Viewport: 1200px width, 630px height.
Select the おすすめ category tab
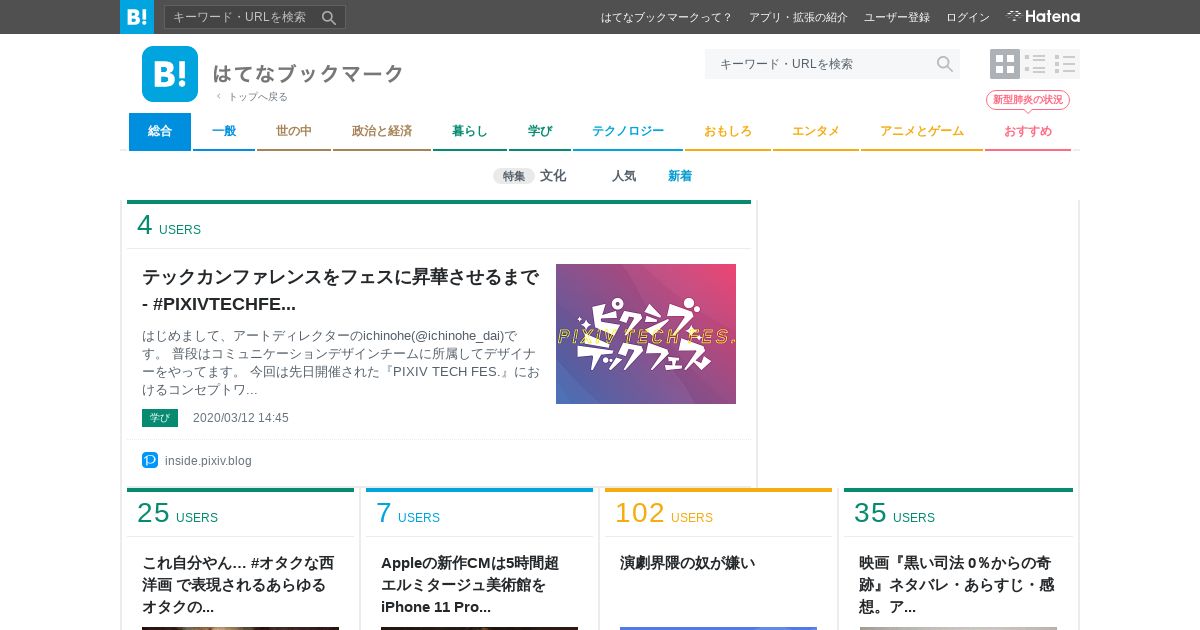[1028, 131]
